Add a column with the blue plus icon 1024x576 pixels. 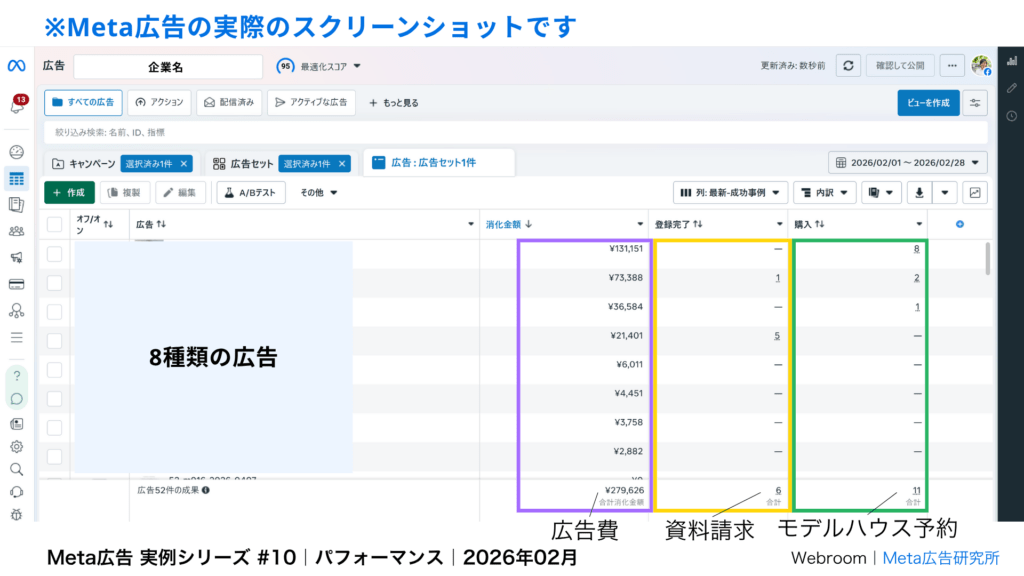pos(959,224)
